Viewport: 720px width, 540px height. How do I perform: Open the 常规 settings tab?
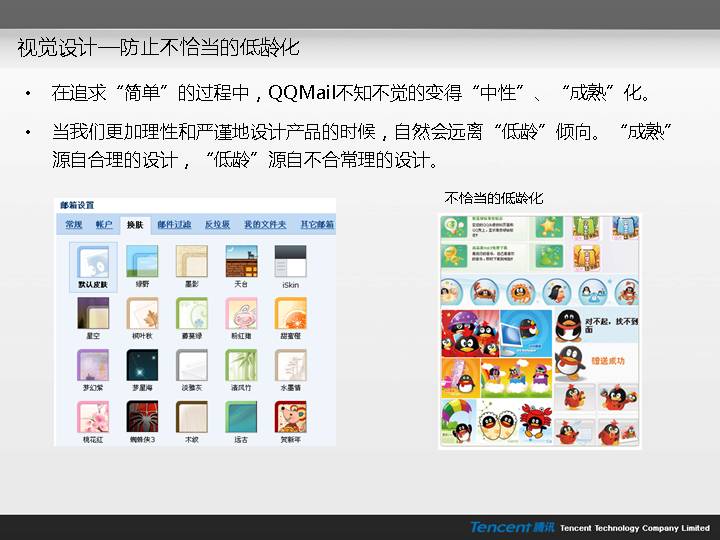tap(74, 225)
